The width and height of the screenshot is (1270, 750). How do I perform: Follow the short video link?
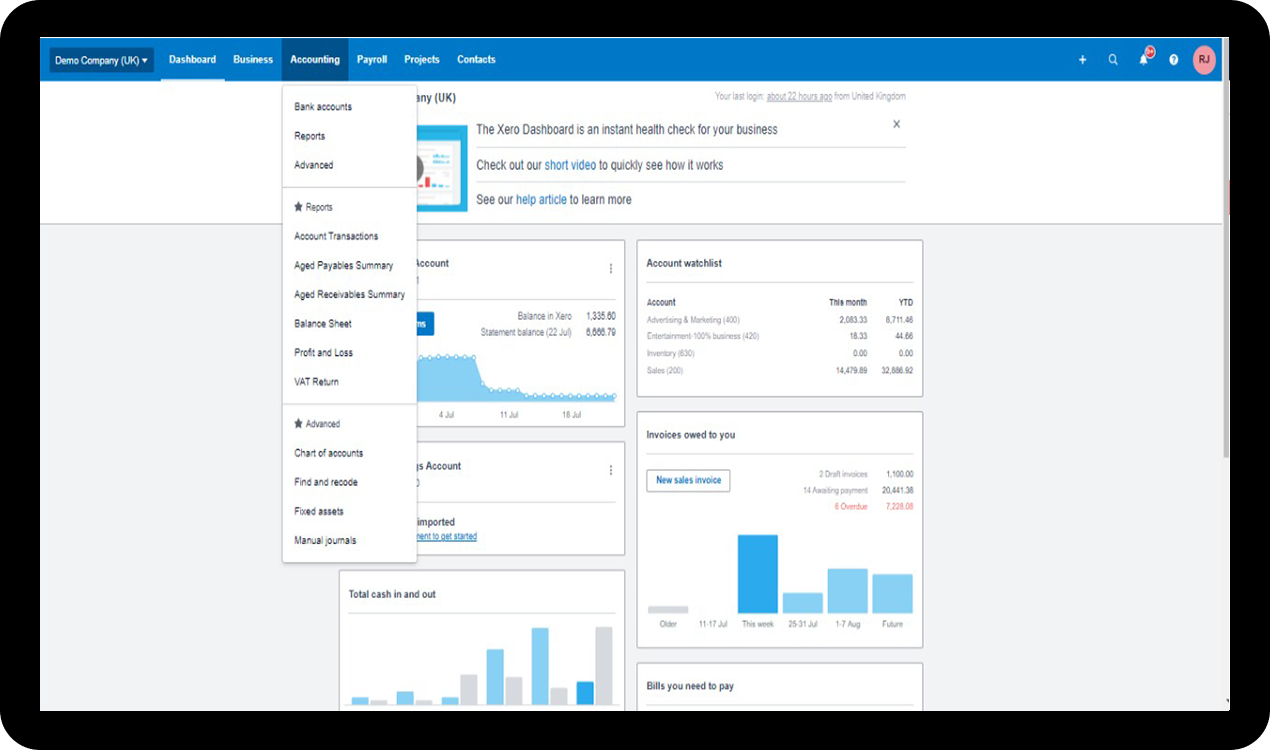(x=570, y=165)
